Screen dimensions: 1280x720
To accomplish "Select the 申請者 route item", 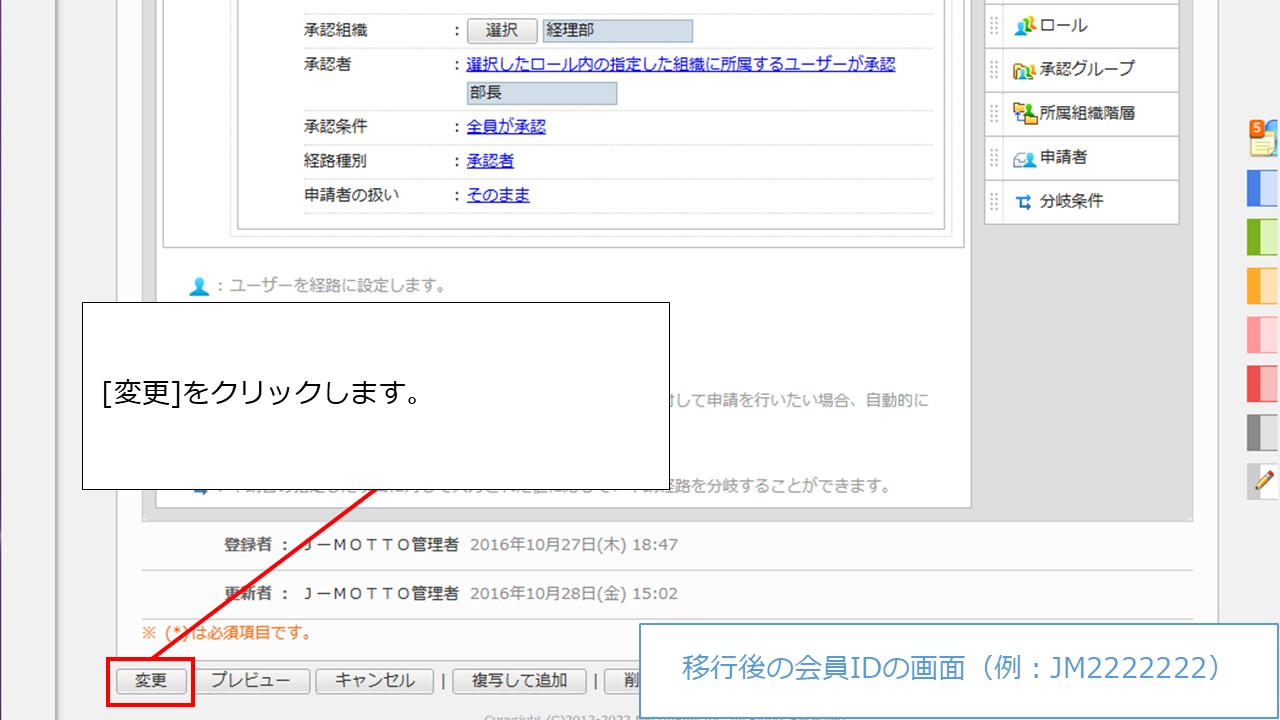I will tap(1062, 158).
